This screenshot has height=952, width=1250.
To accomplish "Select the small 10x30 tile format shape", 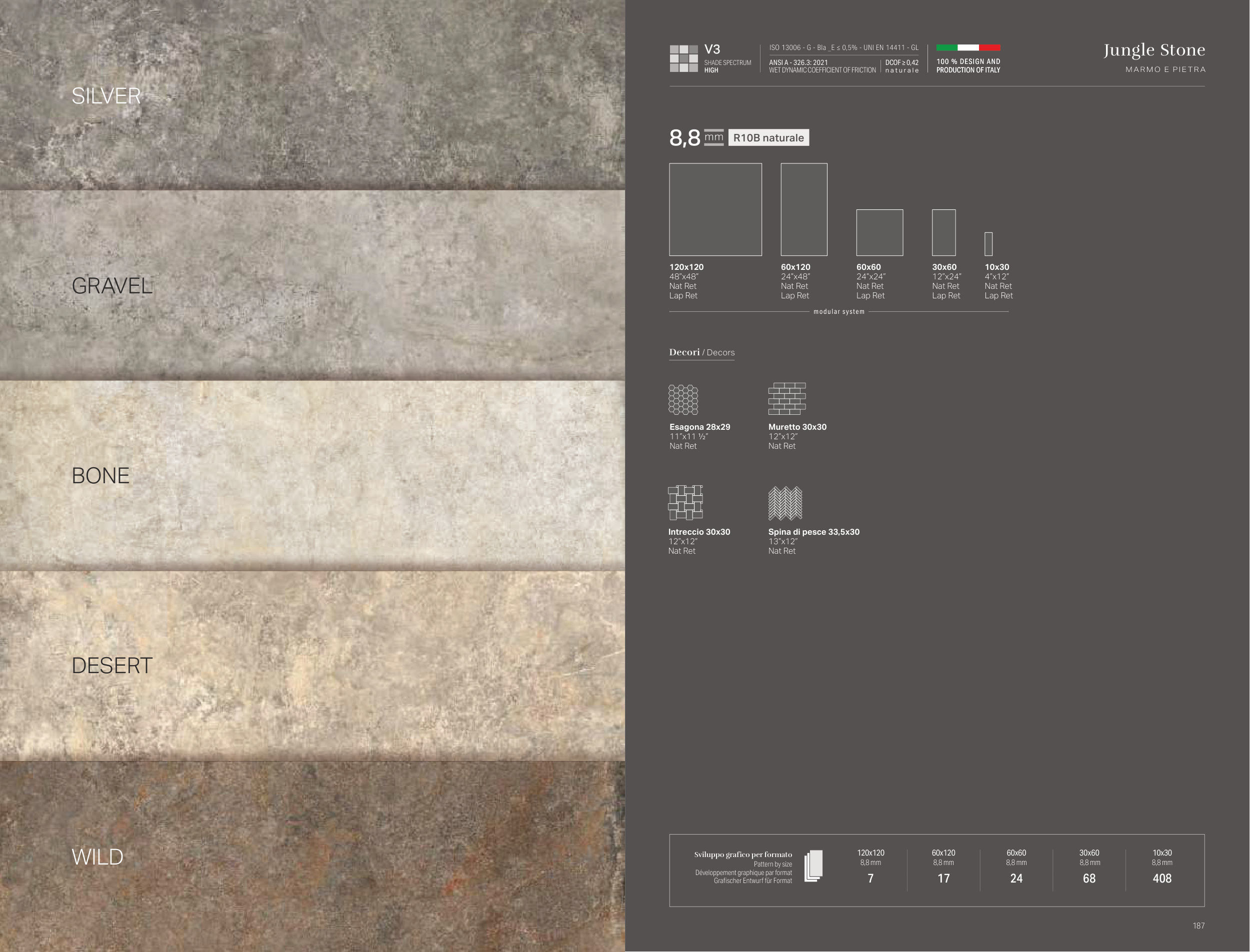I will 988,244.
